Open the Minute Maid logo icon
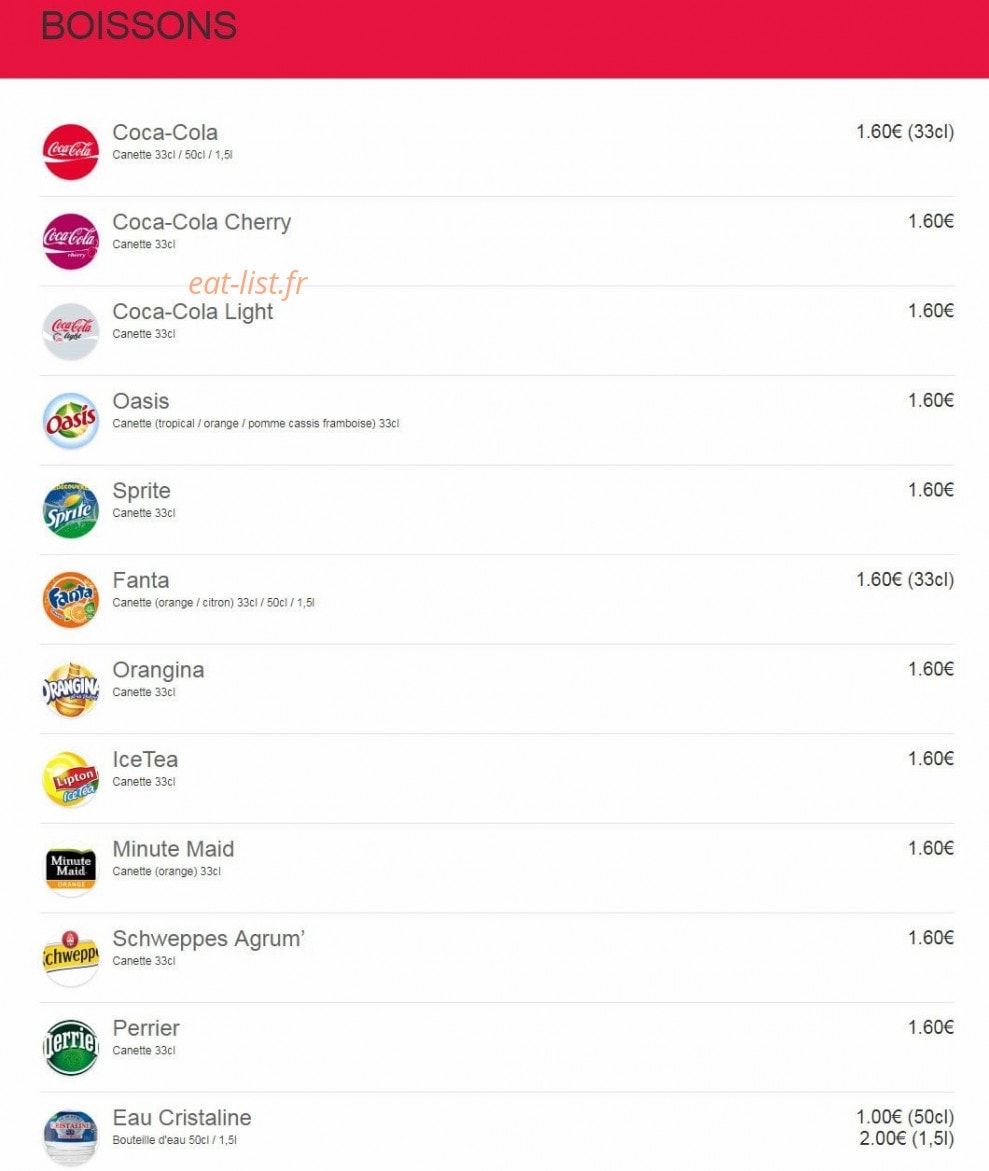 [70, 869]
